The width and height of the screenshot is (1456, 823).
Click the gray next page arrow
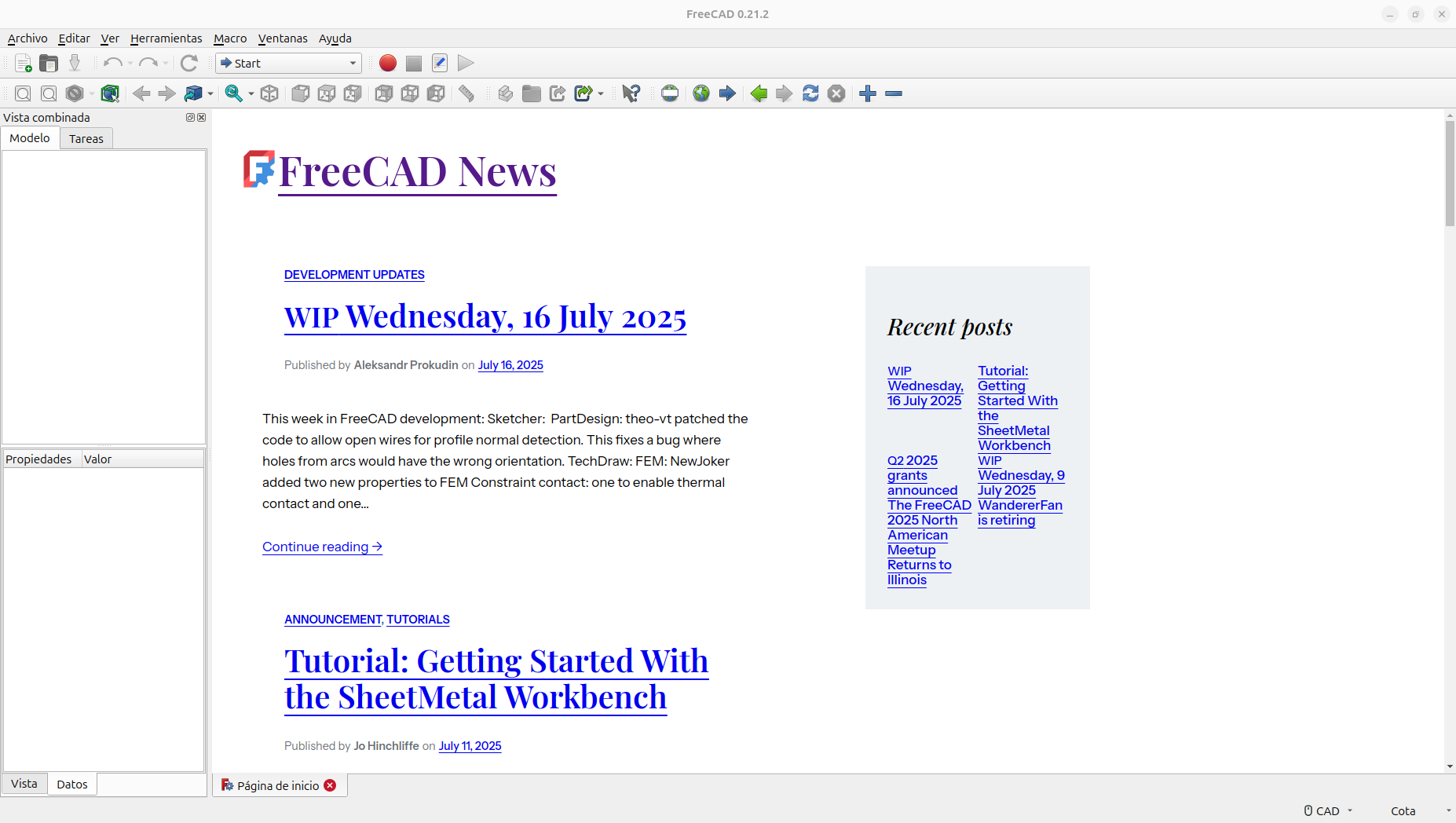click(785, 94)
